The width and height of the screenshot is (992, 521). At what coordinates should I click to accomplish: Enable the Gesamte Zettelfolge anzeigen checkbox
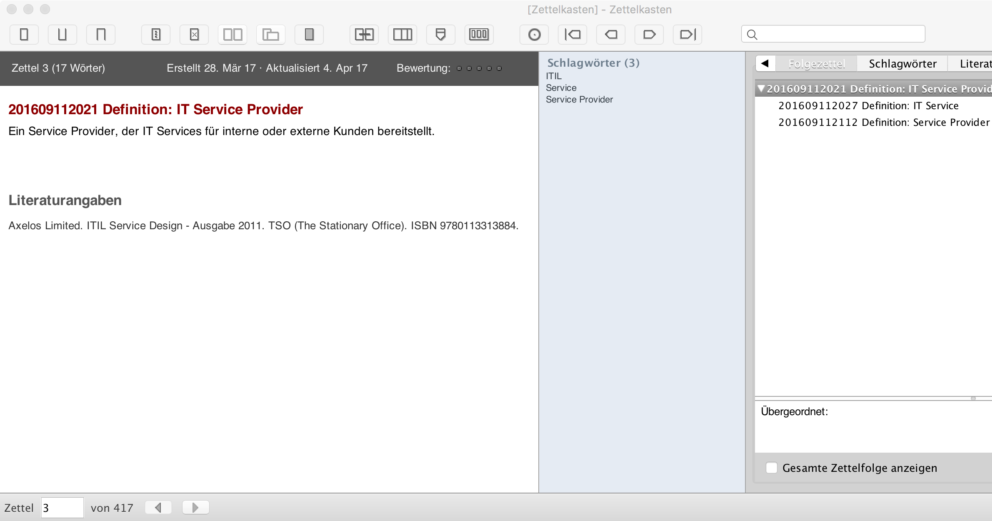771,468
